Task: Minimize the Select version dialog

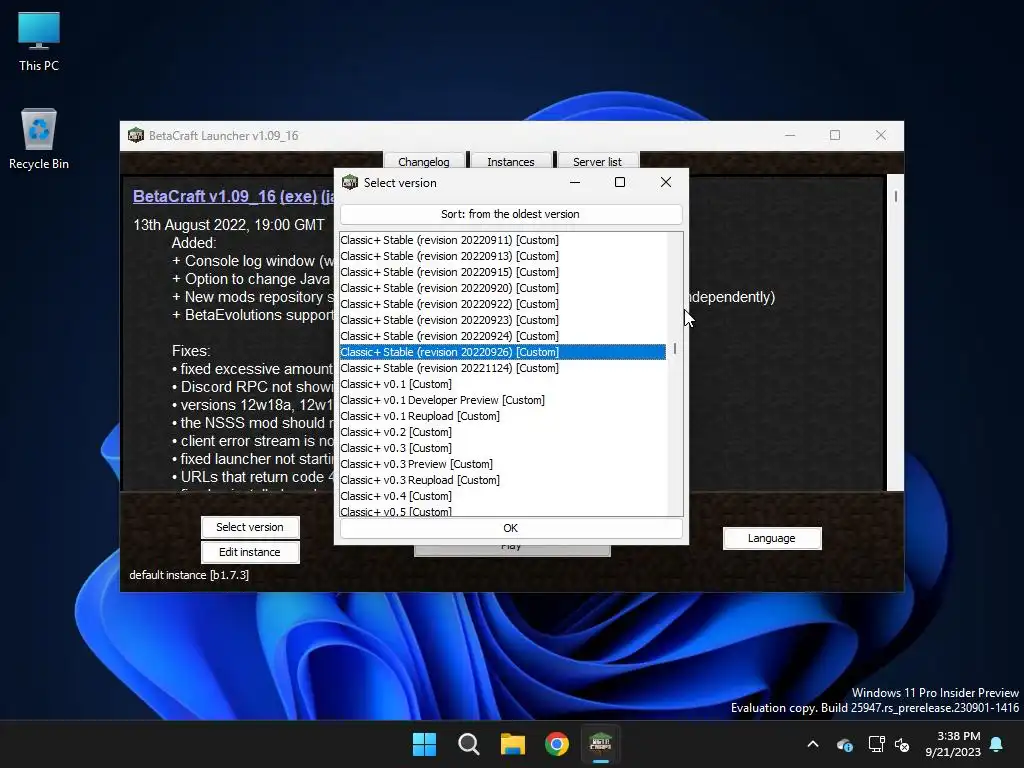Action: pos(575,182)
